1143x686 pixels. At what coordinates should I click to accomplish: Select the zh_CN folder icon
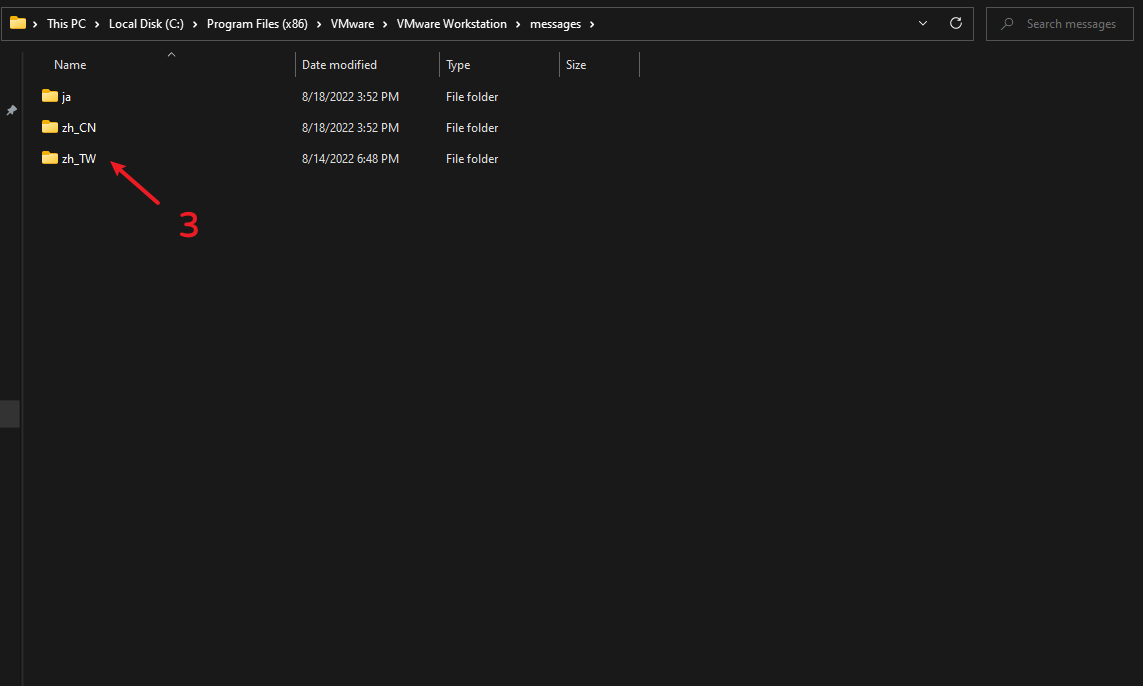click(x=50, y=127)
